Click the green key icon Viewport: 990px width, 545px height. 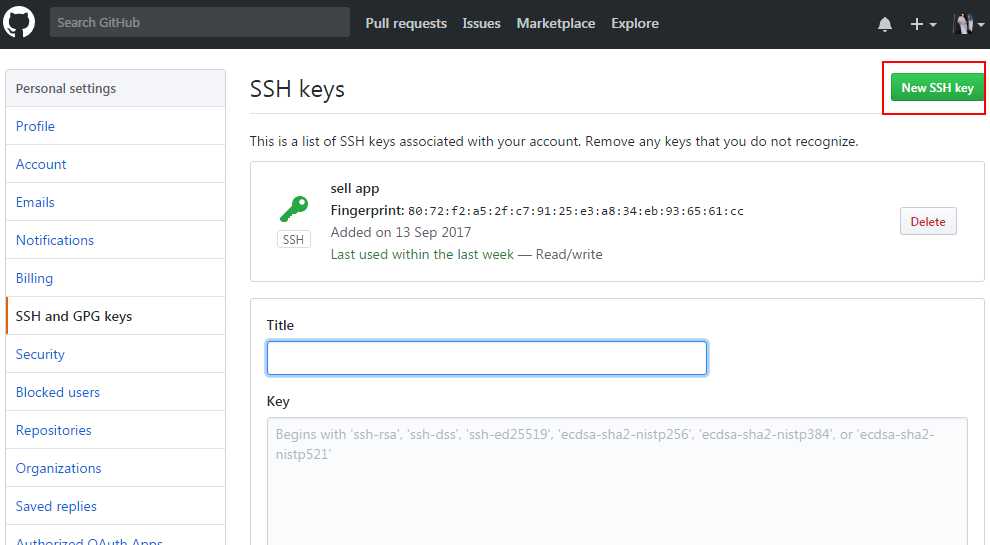293,208
